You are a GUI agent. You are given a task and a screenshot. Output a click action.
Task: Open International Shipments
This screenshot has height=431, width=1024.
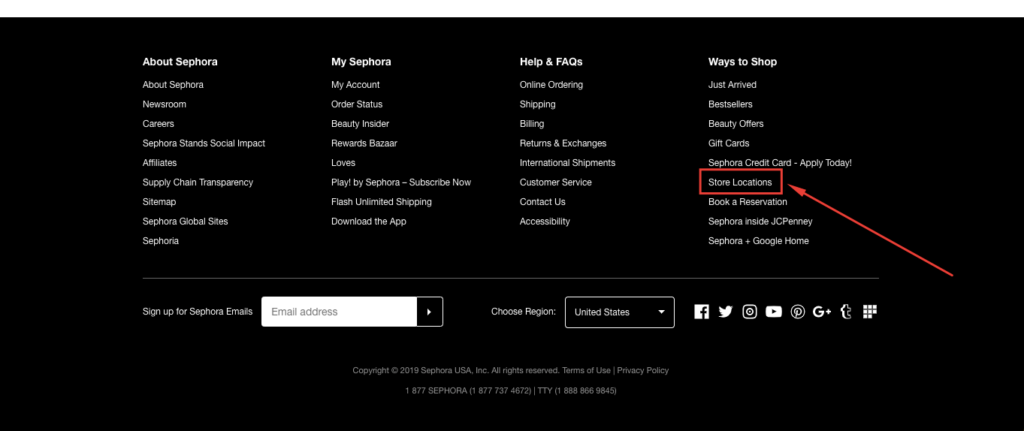tap(568, 163)
